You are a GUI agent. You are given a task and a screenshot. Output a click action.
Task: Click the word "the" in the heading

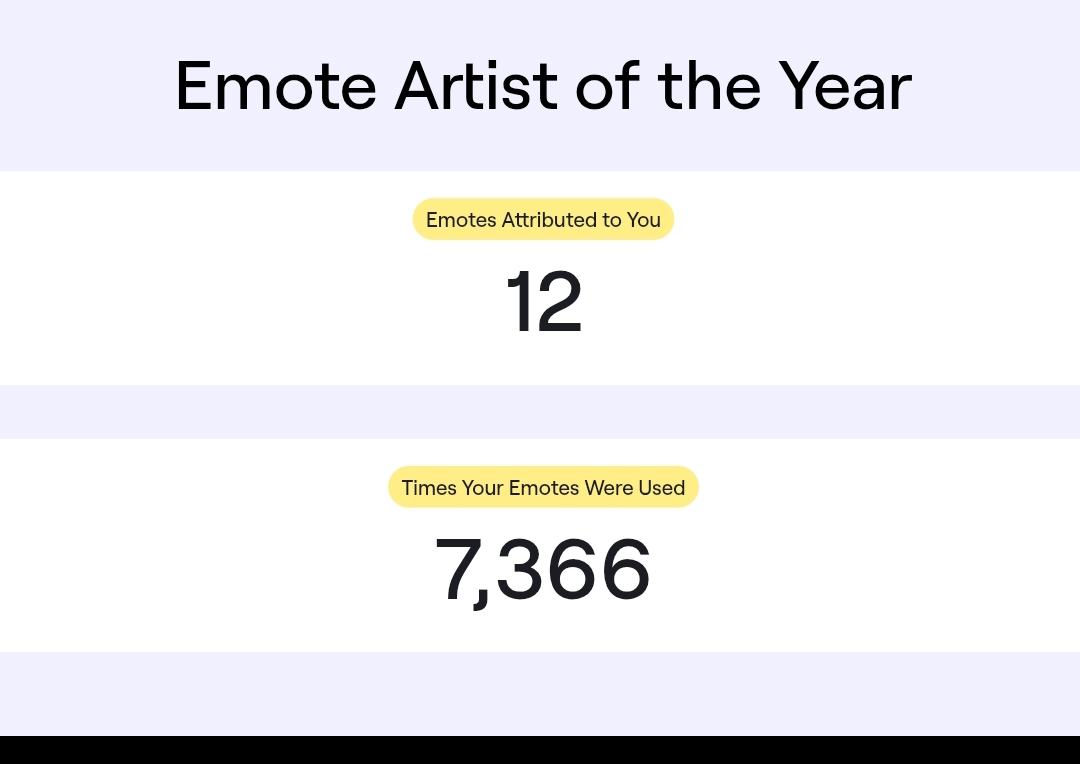709,87
